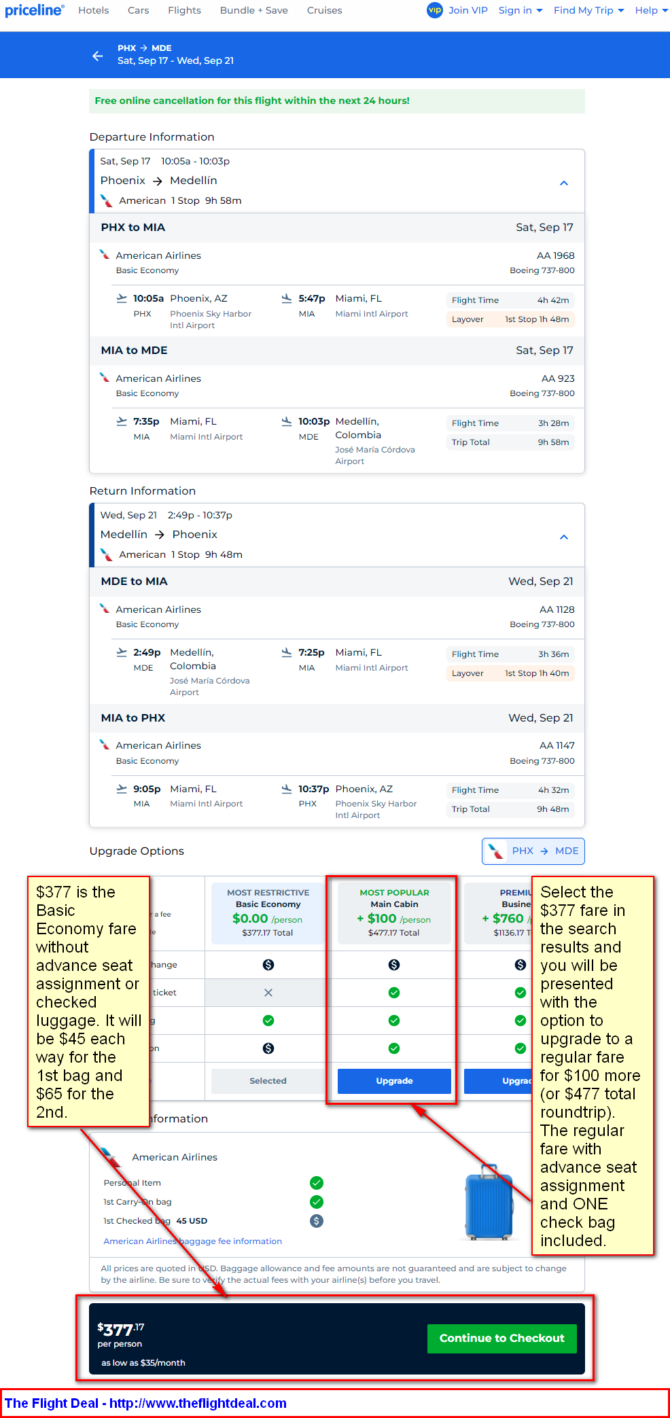The height and width of the screenshot is (1418, 670).
Task: Click American logo in Medellín to Phoenix summary
Action: (x=107, y=554)
